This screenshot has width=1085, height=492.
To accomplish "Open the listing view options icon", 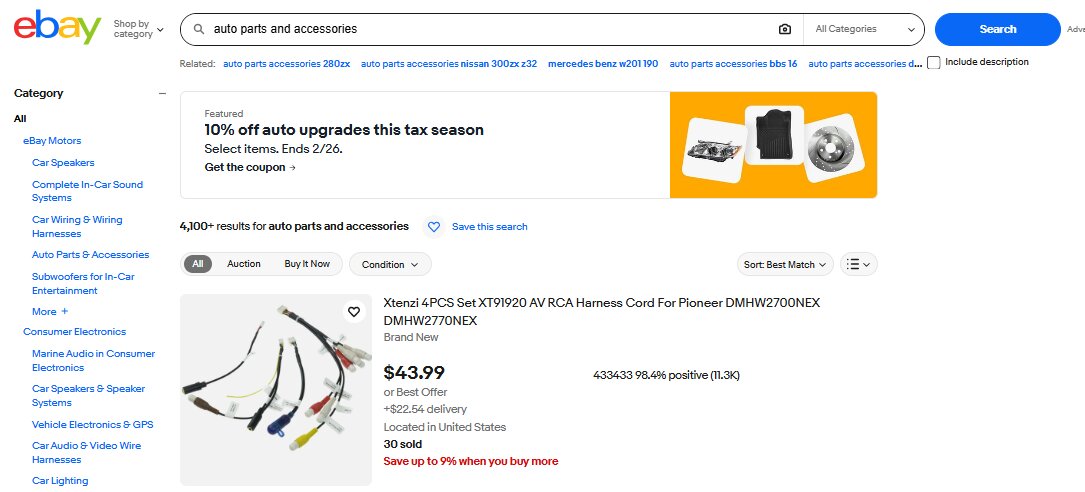I will pyautogui.click(x=858, y=265).
